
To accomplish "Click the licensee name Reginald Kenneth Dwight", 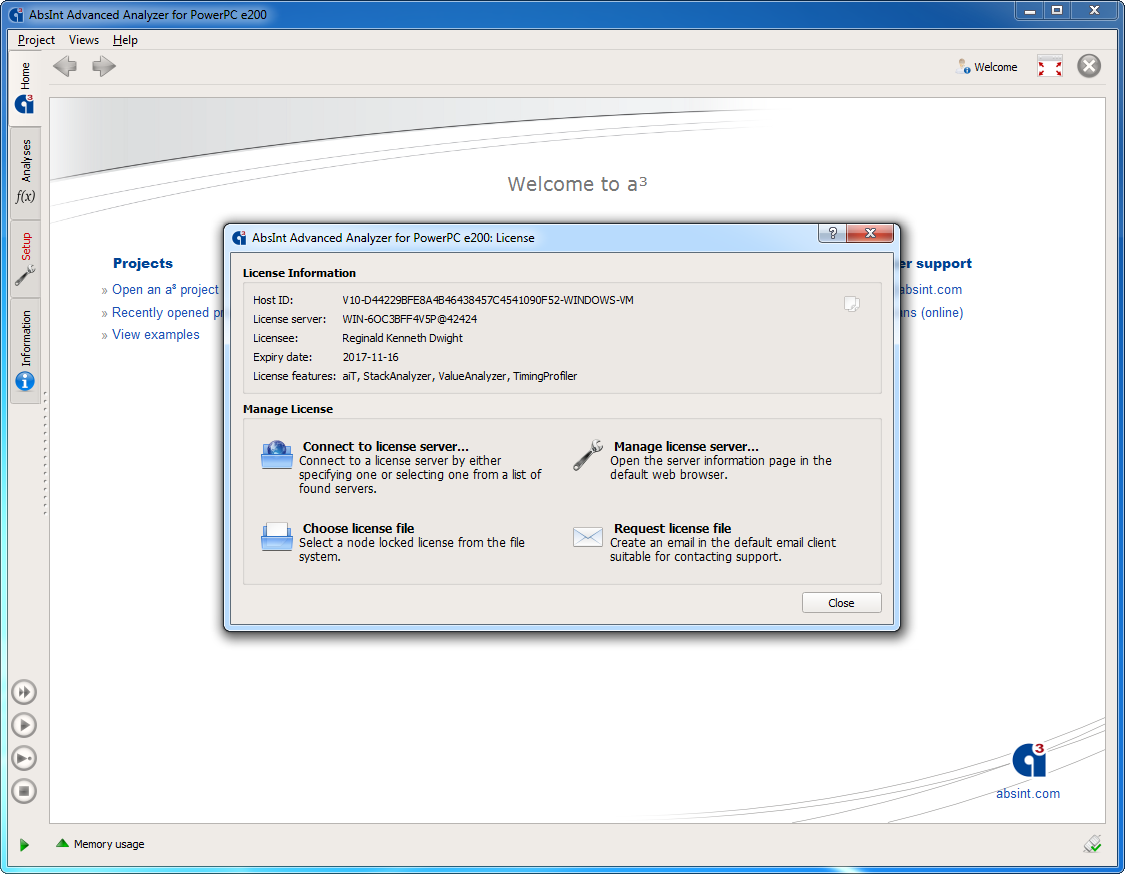I will coord(402,339).
